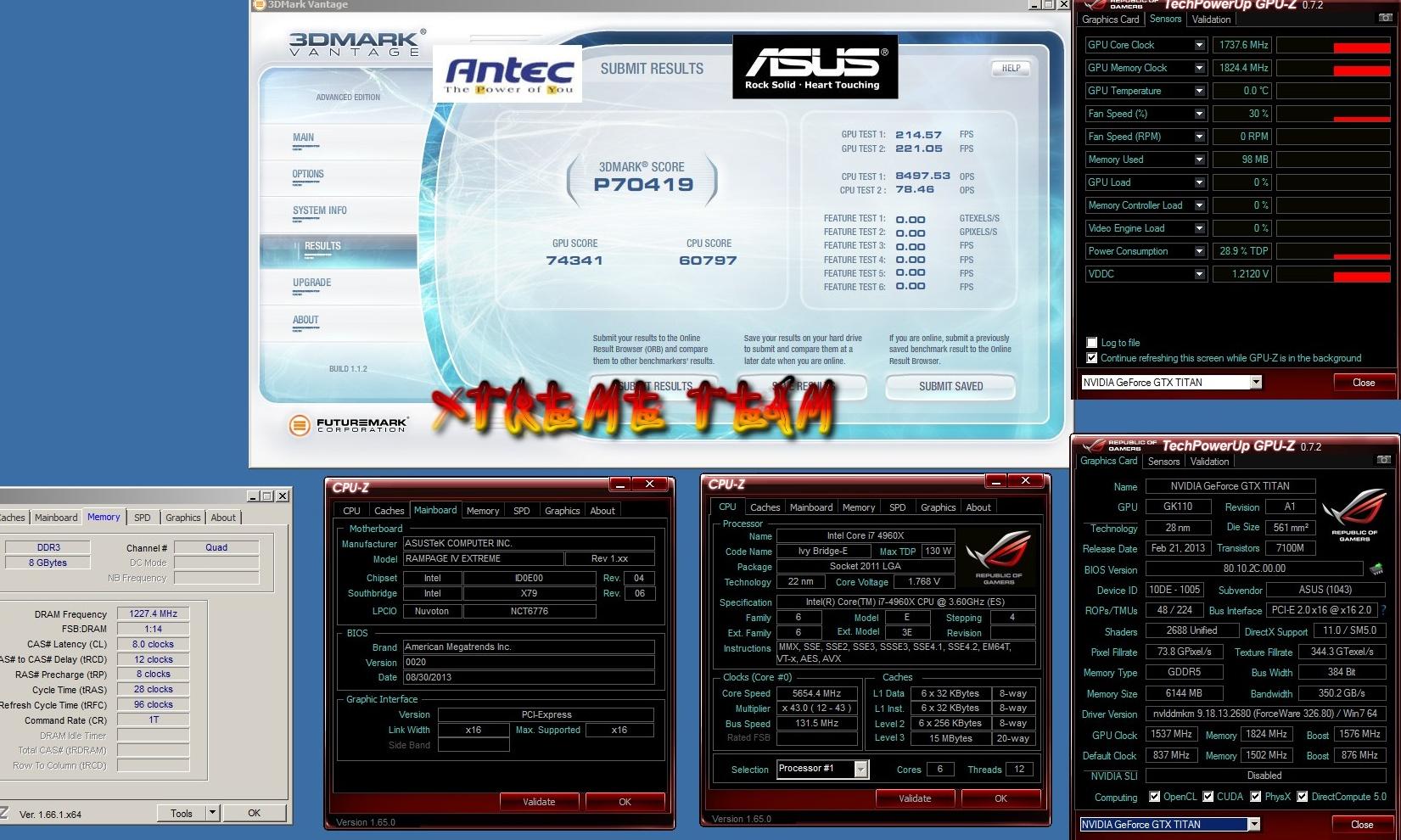Image resolution: width=1401 pixels, height=840 pixels.
Task: Open Graphics tab in classic CPU-Z Memory window
Action: point(183,518)
